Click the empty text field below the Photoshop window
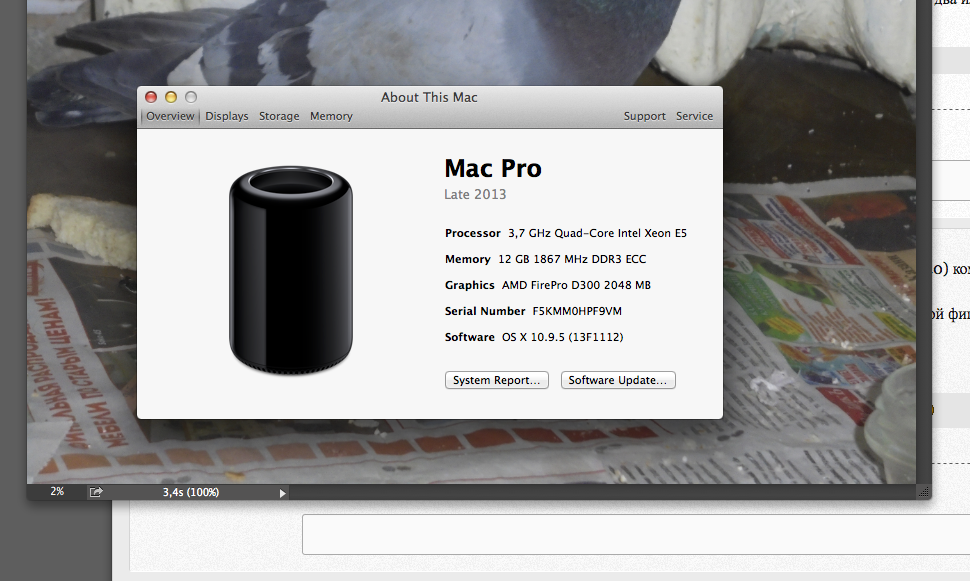Screen dimensions: 970x581 tap(636, 534)
